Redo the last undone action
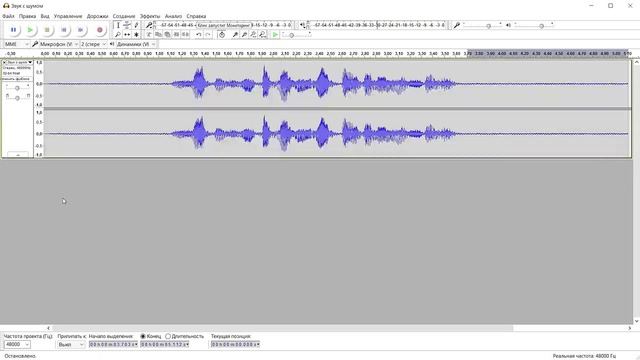 coord(207,35)
